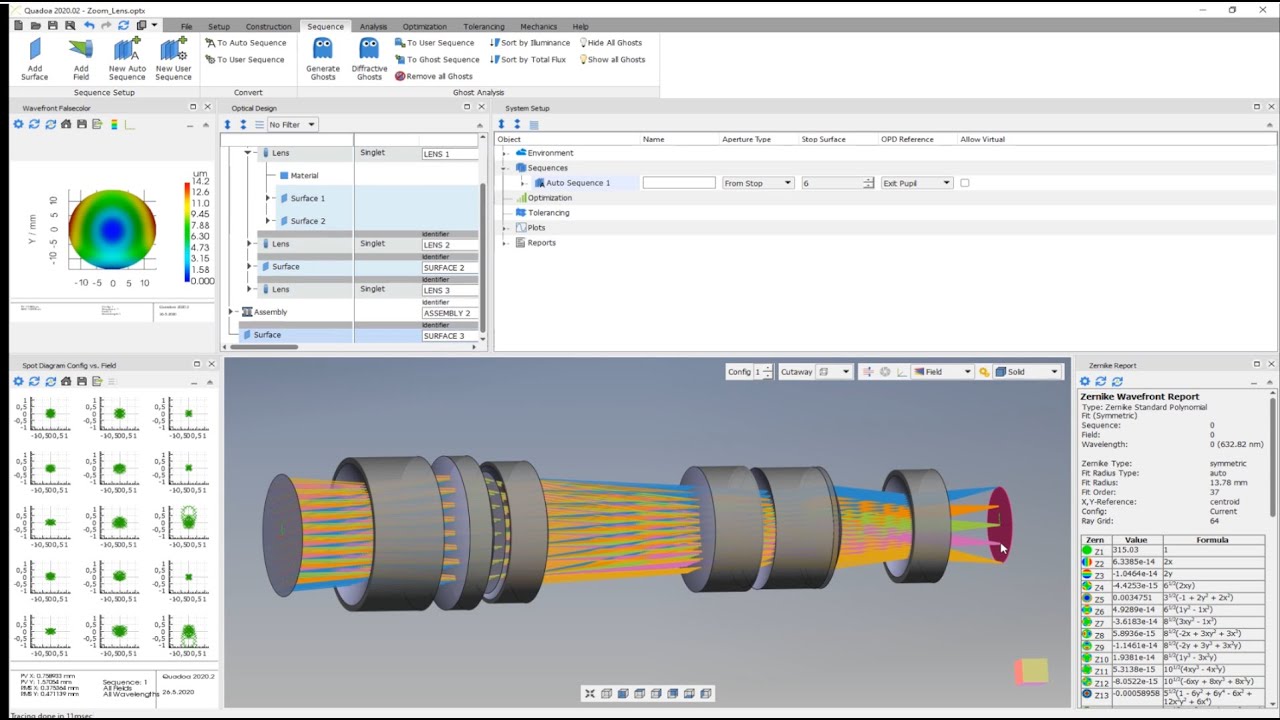Click To Auto Sequence in Convert group

[245, 43]
